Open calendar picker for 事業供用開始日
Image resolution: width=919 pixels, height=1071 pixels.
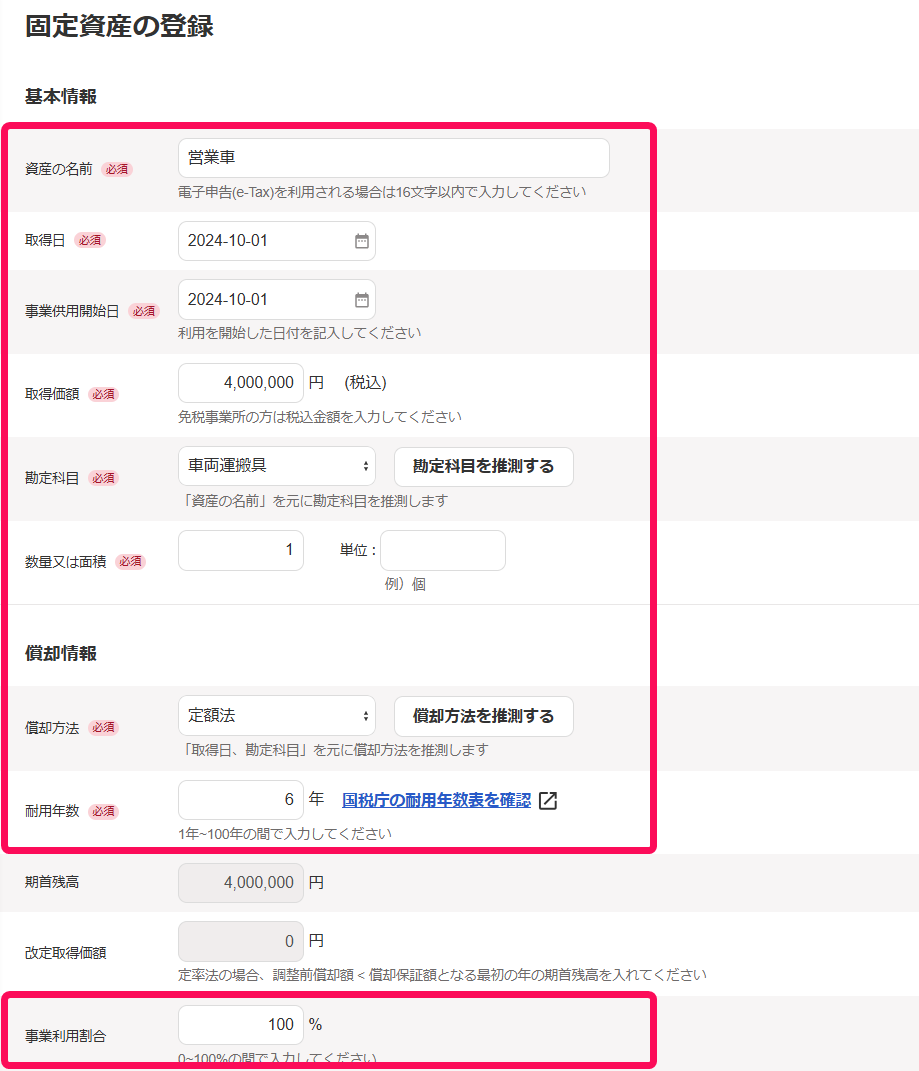(x=361, y=300)
